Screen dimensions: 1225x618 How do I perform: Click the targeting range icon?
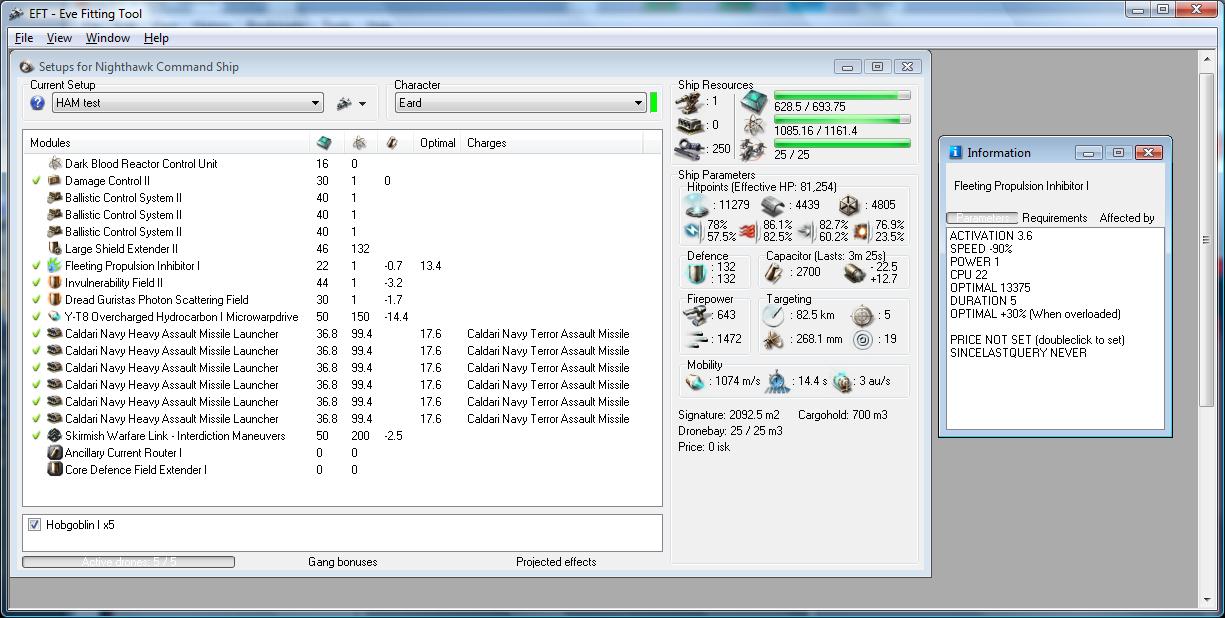774,316
